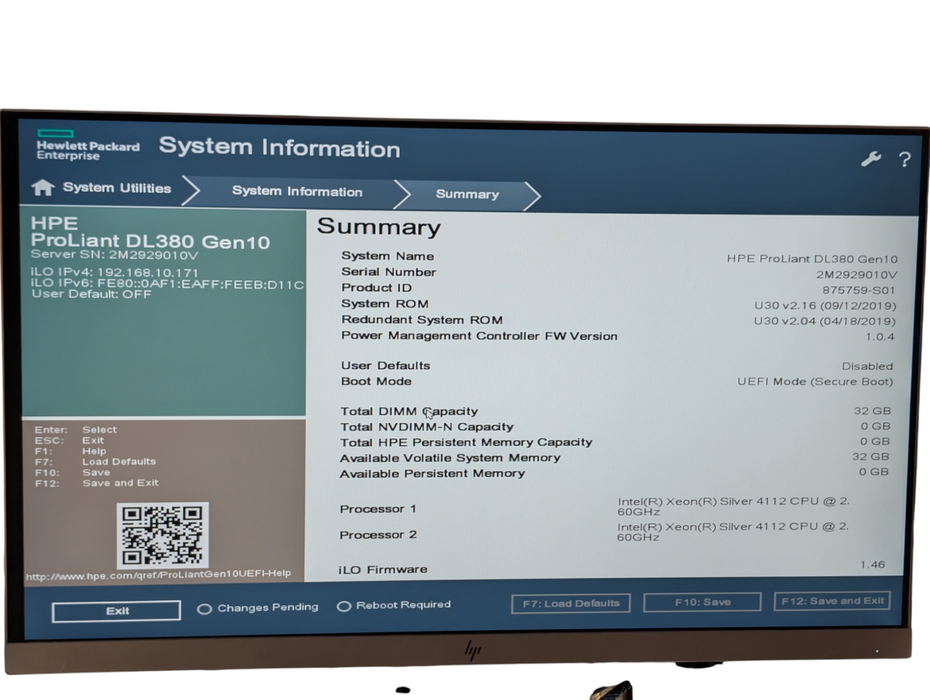Select Redundant System ROM value U30 v2.04
This screenshot has height=700, width=930.
(824, 321)
